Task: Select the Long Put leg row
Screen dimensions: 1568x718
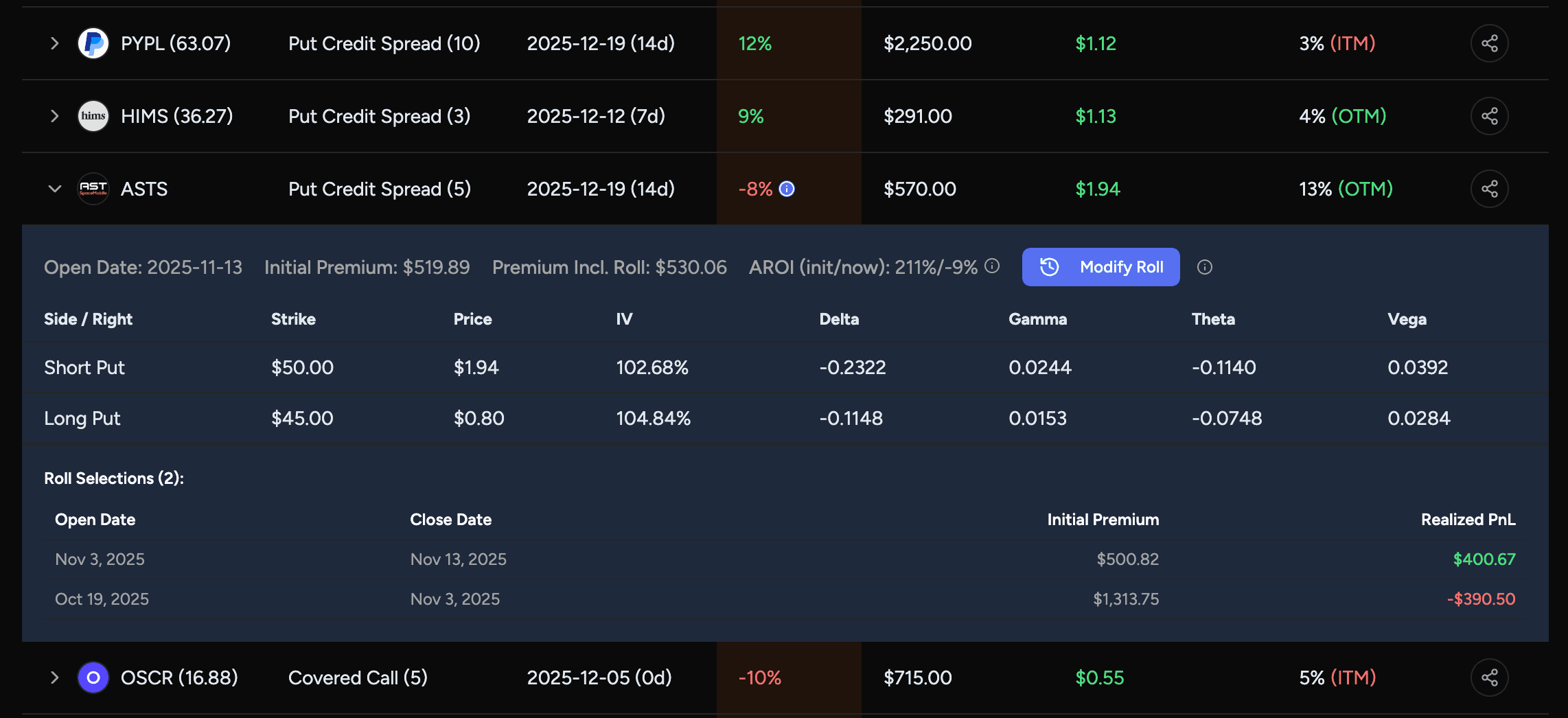Action: pyautogui.click(x=82, y=419)
